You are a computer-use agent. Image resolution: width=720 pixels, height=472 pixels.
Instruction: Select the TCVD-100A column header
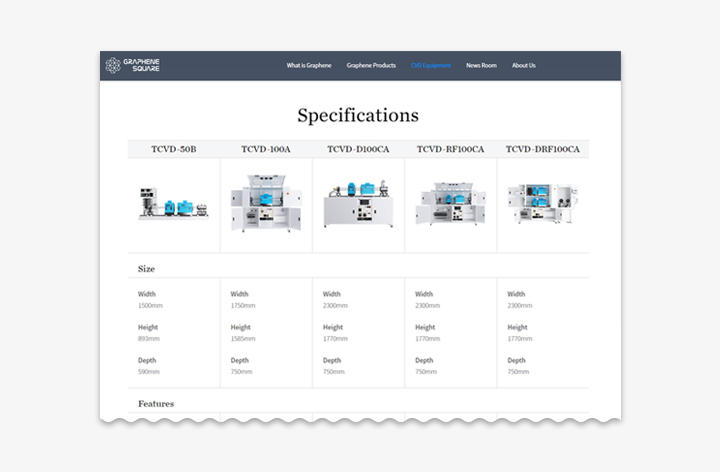[266, 149]
